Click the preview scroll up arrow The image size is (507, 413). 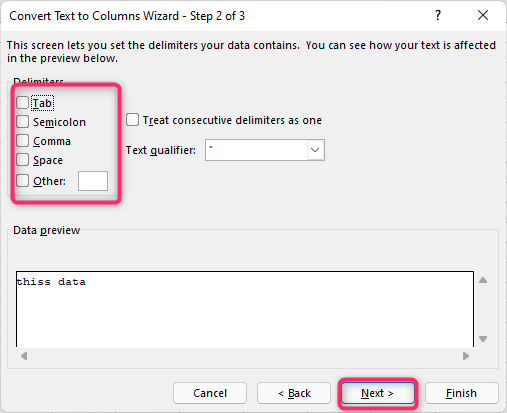[483, 280]
